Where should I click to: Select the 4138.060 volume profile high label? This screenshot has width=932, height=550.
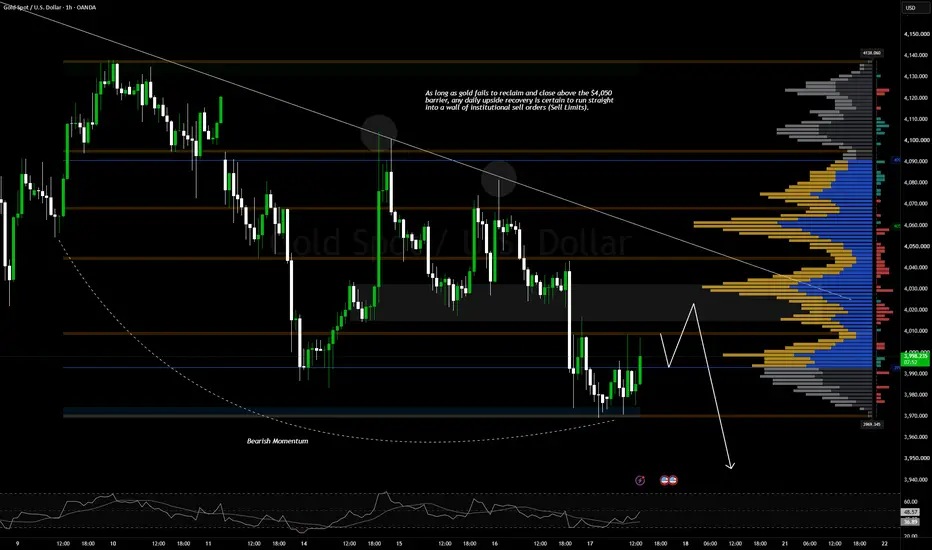[871, 53]
